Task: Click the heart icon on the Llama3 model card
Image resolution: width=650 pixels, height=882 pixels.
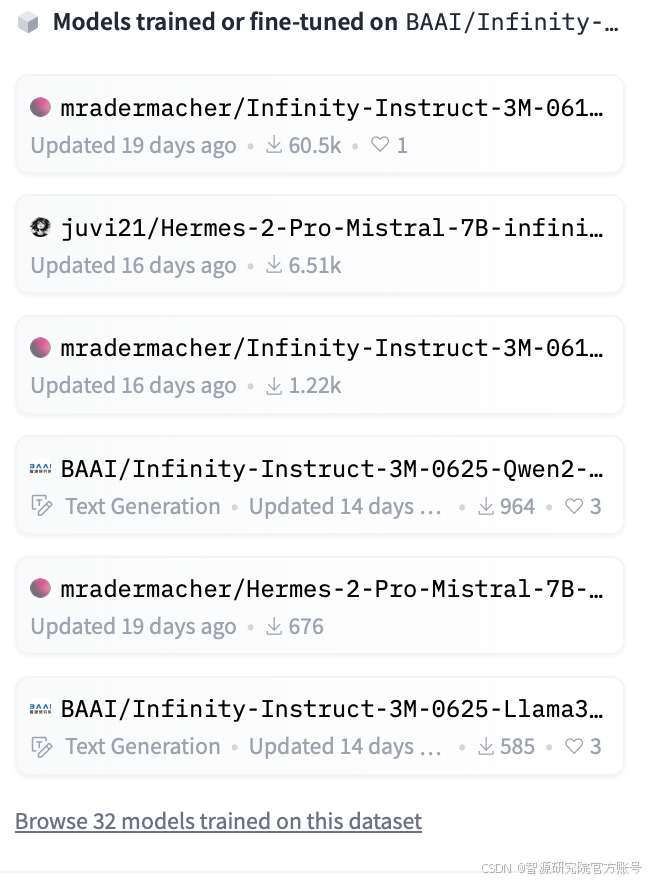Action: (574, 746)
